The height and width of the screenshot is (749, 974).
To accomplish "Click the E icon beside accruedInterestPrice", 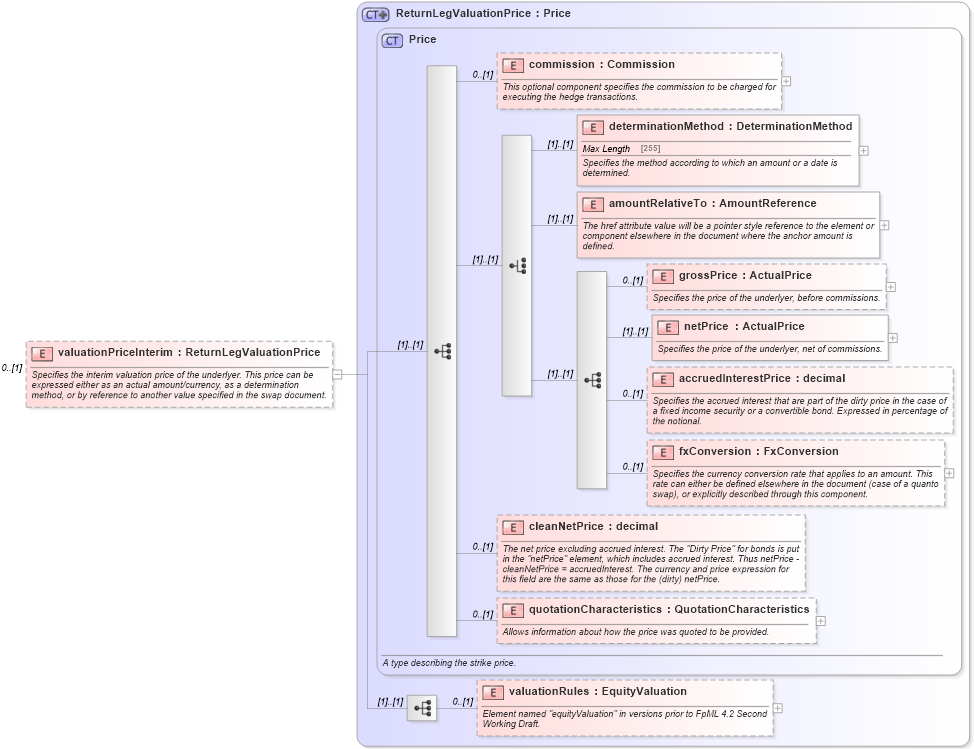I will (x=663, y=379).
